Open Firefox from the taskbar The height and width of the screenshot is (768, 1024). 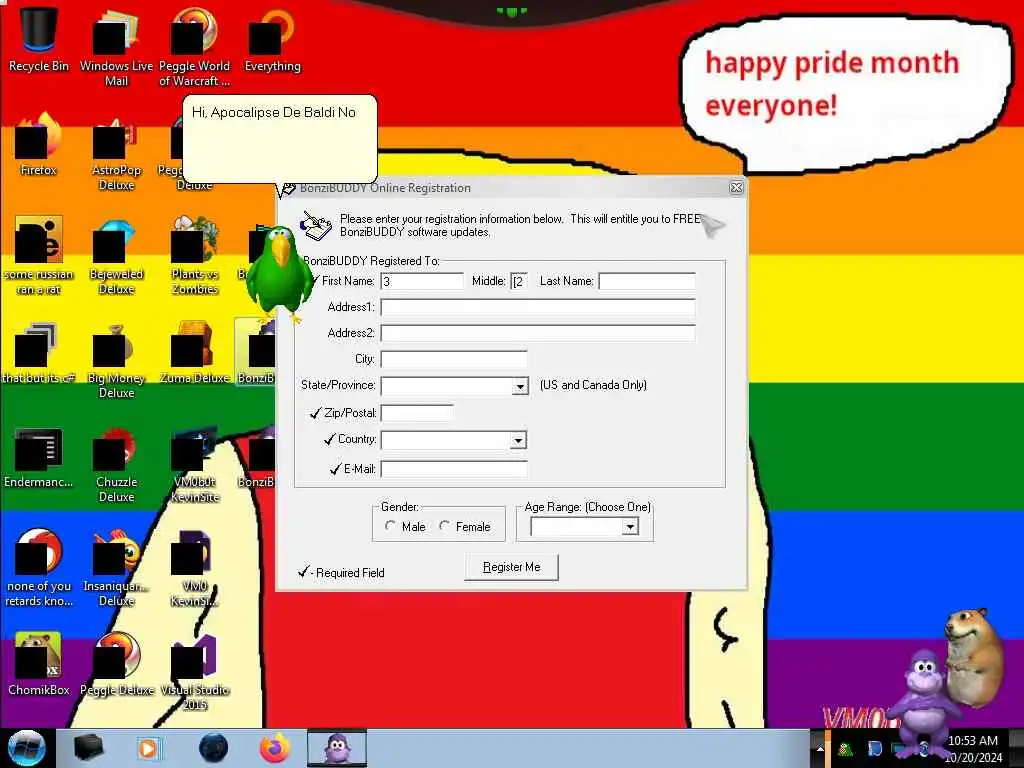(274, 748)
